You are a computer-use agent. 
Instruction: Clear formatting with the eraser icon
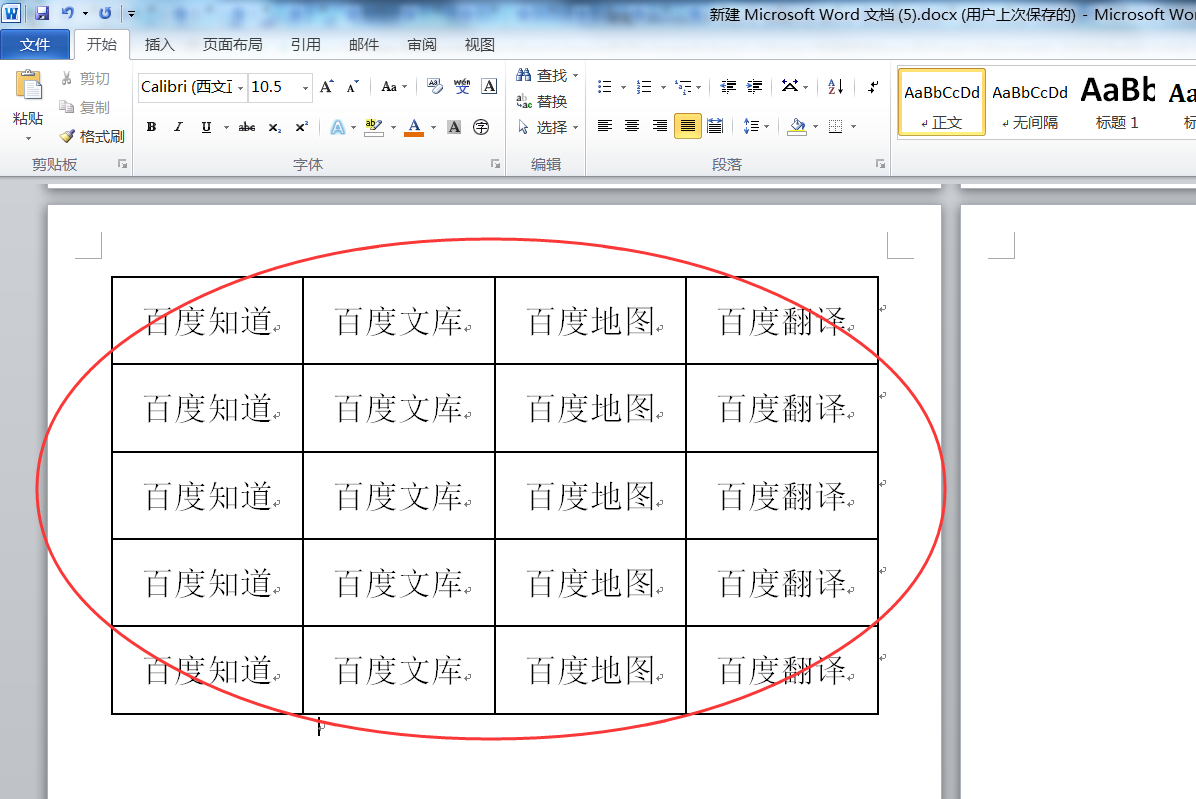coord(435,86)
